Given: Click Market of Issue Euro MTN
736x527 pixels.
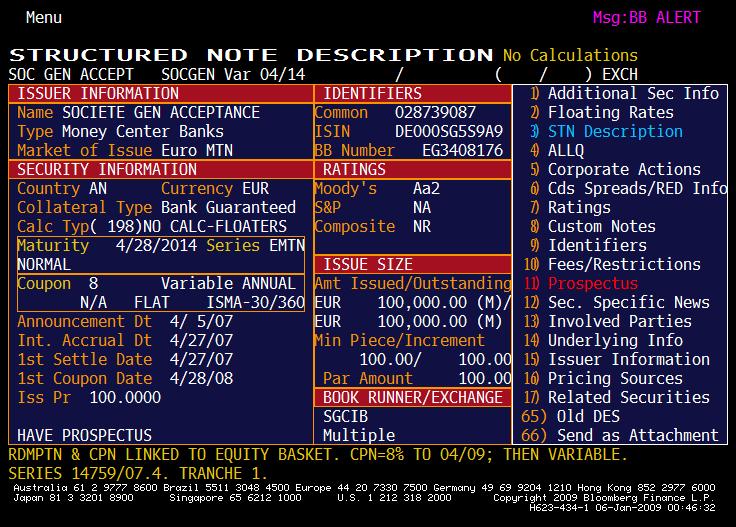Looking at the screenshot, I should 197,151.
